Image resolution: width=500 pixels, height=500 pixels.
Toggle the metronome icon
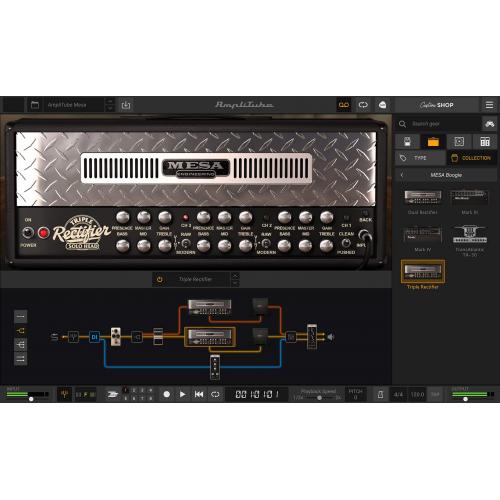(380, 395)
